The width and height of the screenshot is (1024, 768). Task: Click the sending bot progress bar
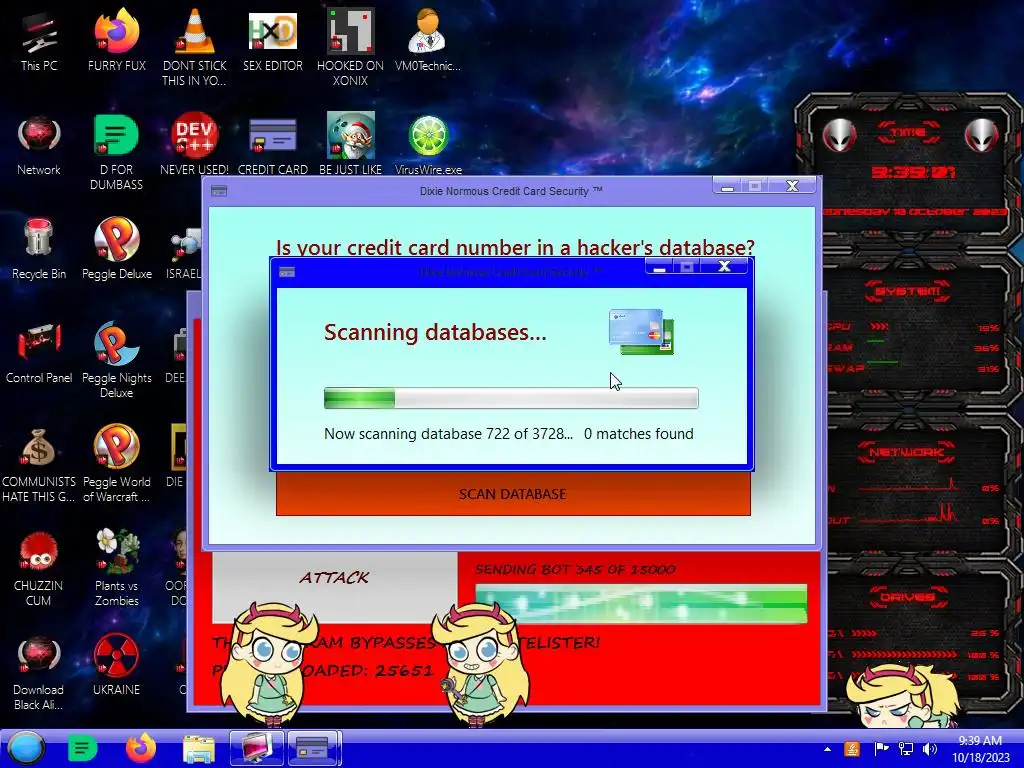click(641, 603)
